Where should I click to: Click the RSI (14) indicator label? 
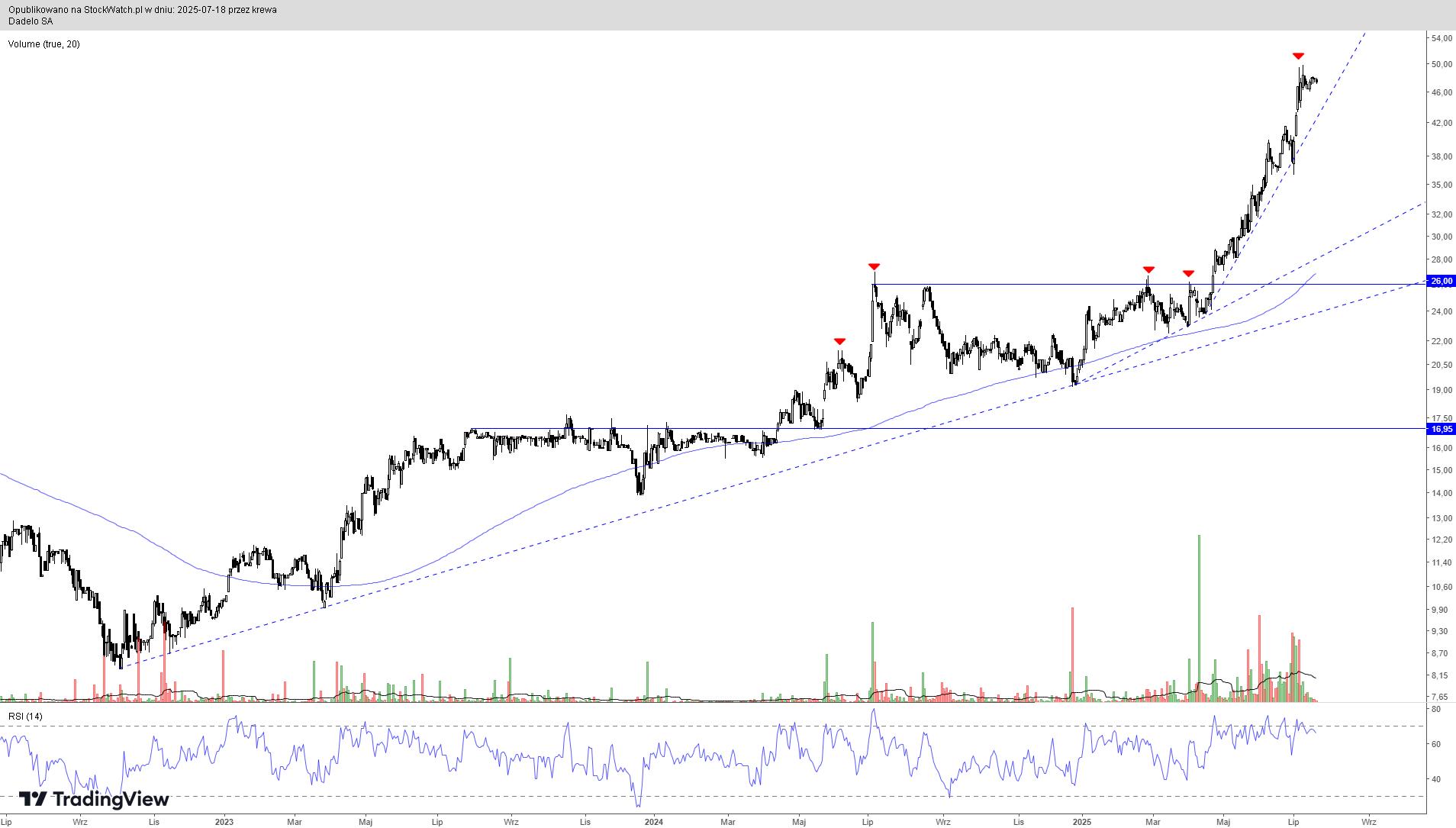[x=25, y=717]
